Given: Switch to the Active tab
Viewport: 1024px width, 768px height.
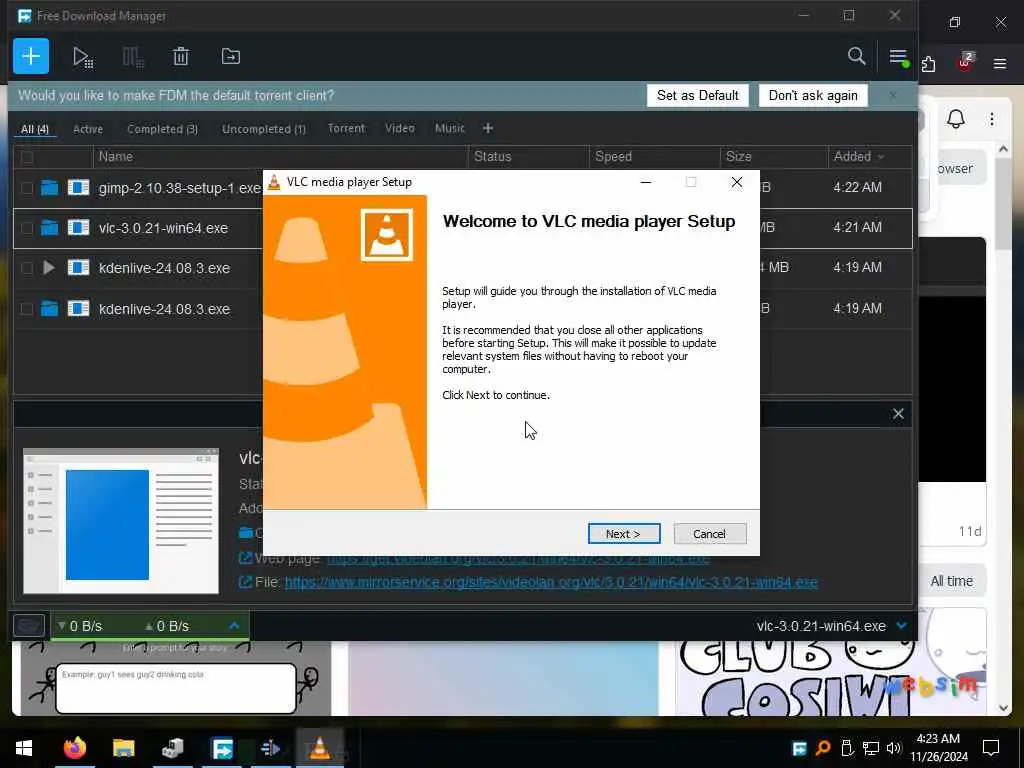Looking at the screenshot, I should coord(88,129).
